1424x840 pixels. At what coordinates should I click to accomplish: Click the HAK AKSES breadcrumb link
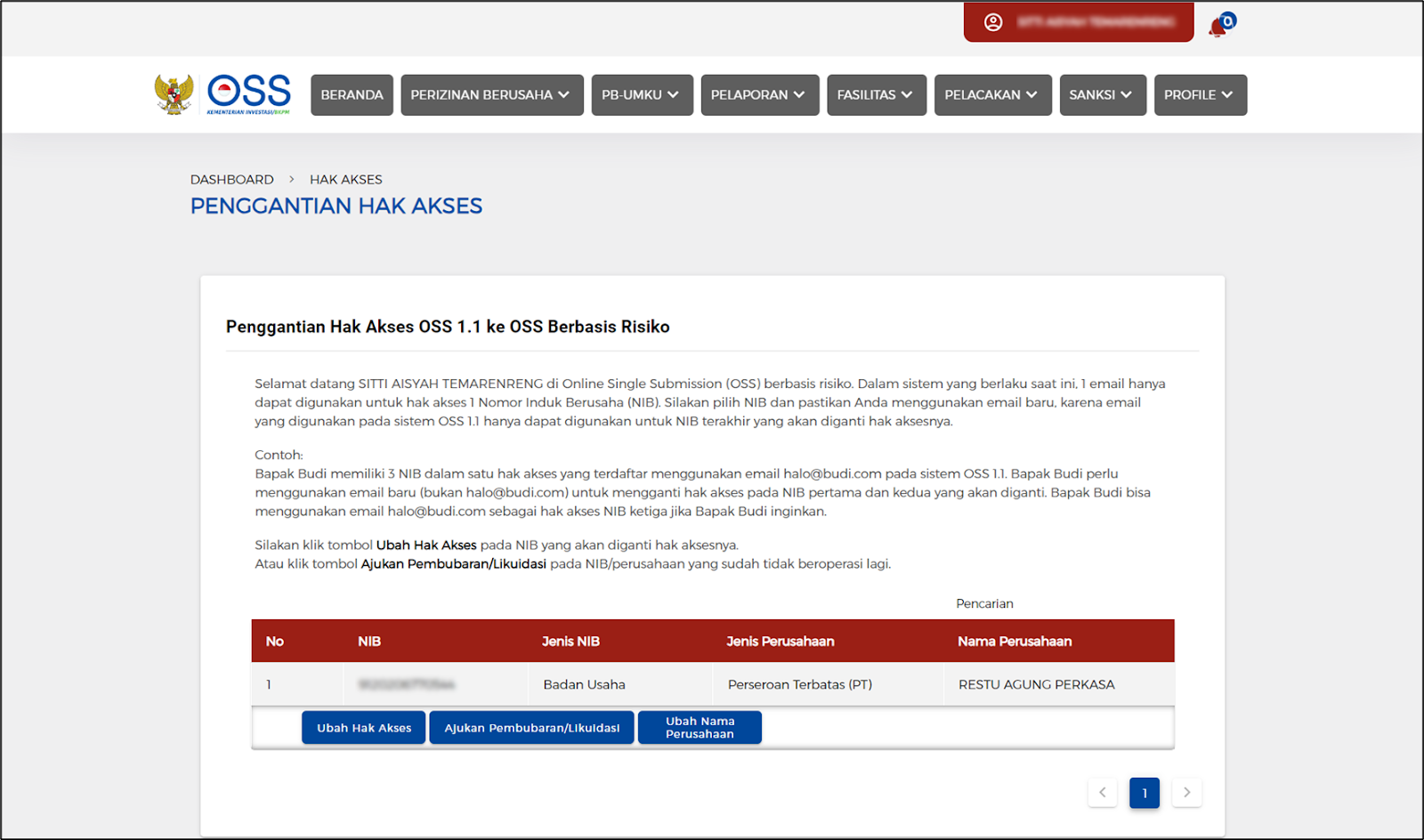point(346,179)
